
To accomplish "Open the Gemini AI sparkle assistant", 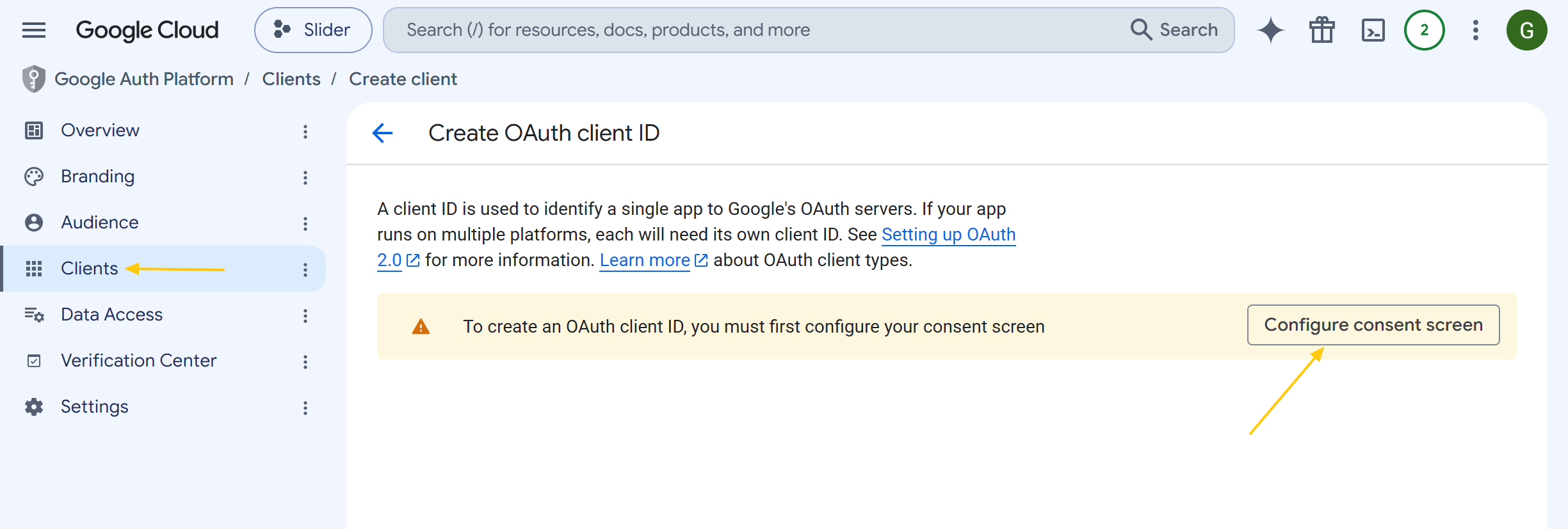I will pos(1271,30).
